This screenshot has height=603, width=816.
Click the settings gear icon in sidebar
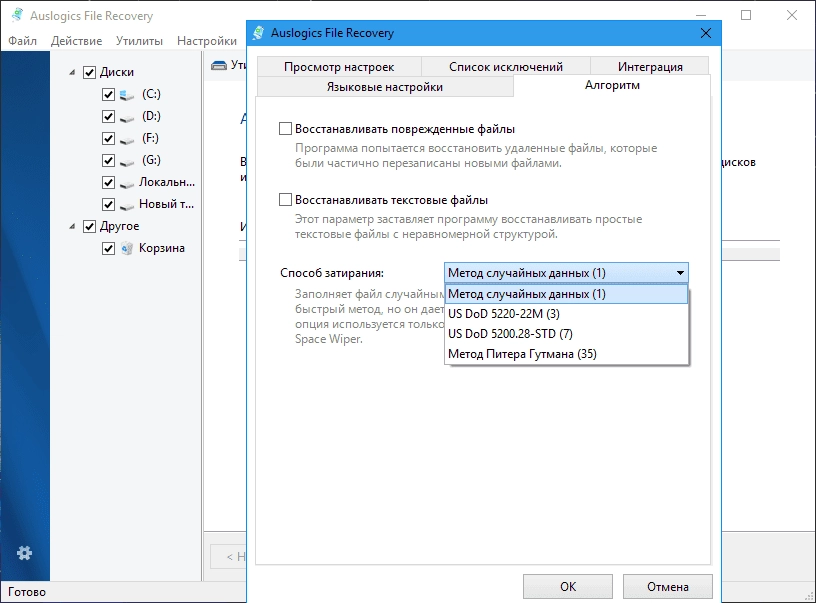pyautogui.click(x=24, y=553)
